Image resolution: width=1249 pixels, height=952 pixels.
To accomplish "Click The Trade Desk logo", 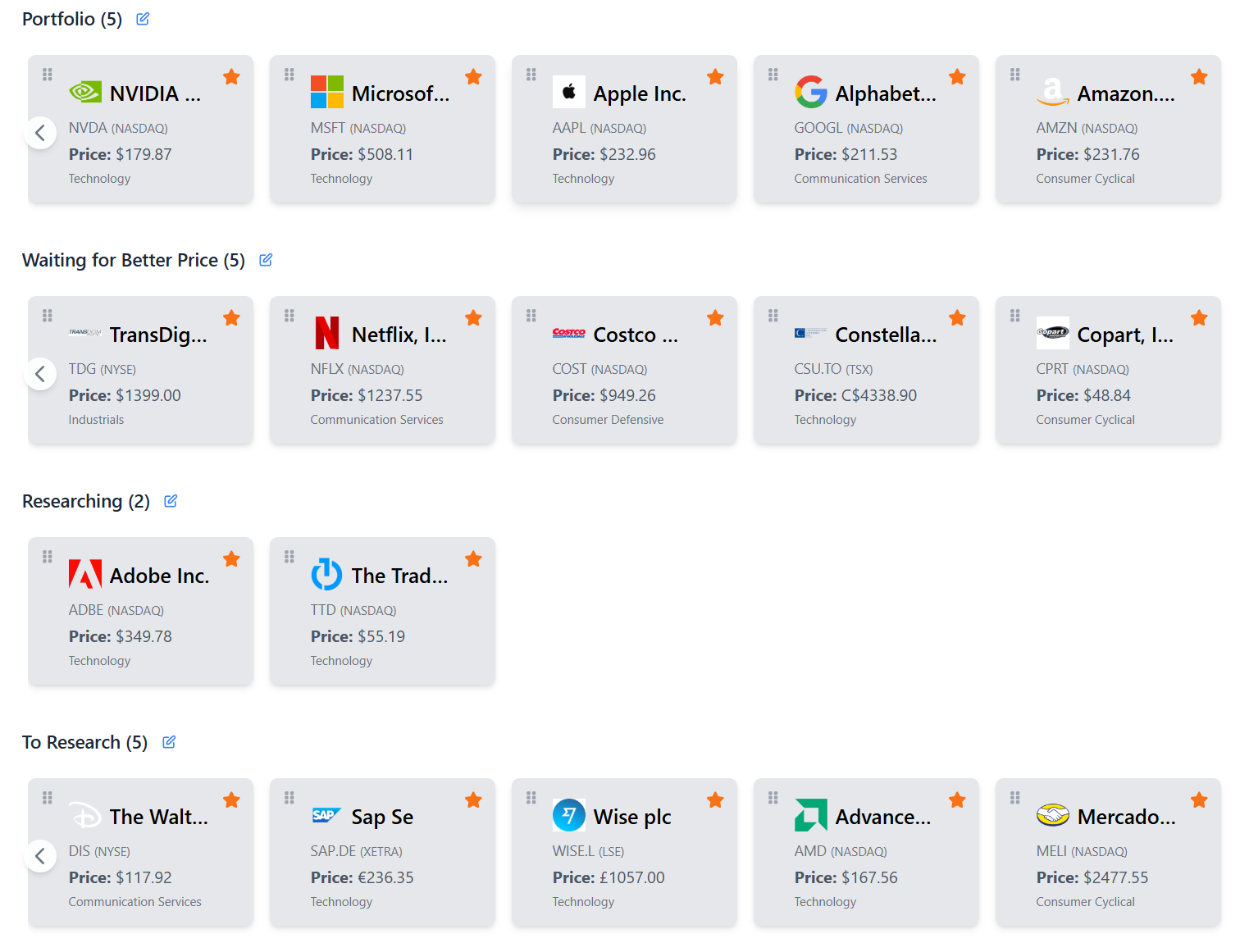I will click(327, 574).
